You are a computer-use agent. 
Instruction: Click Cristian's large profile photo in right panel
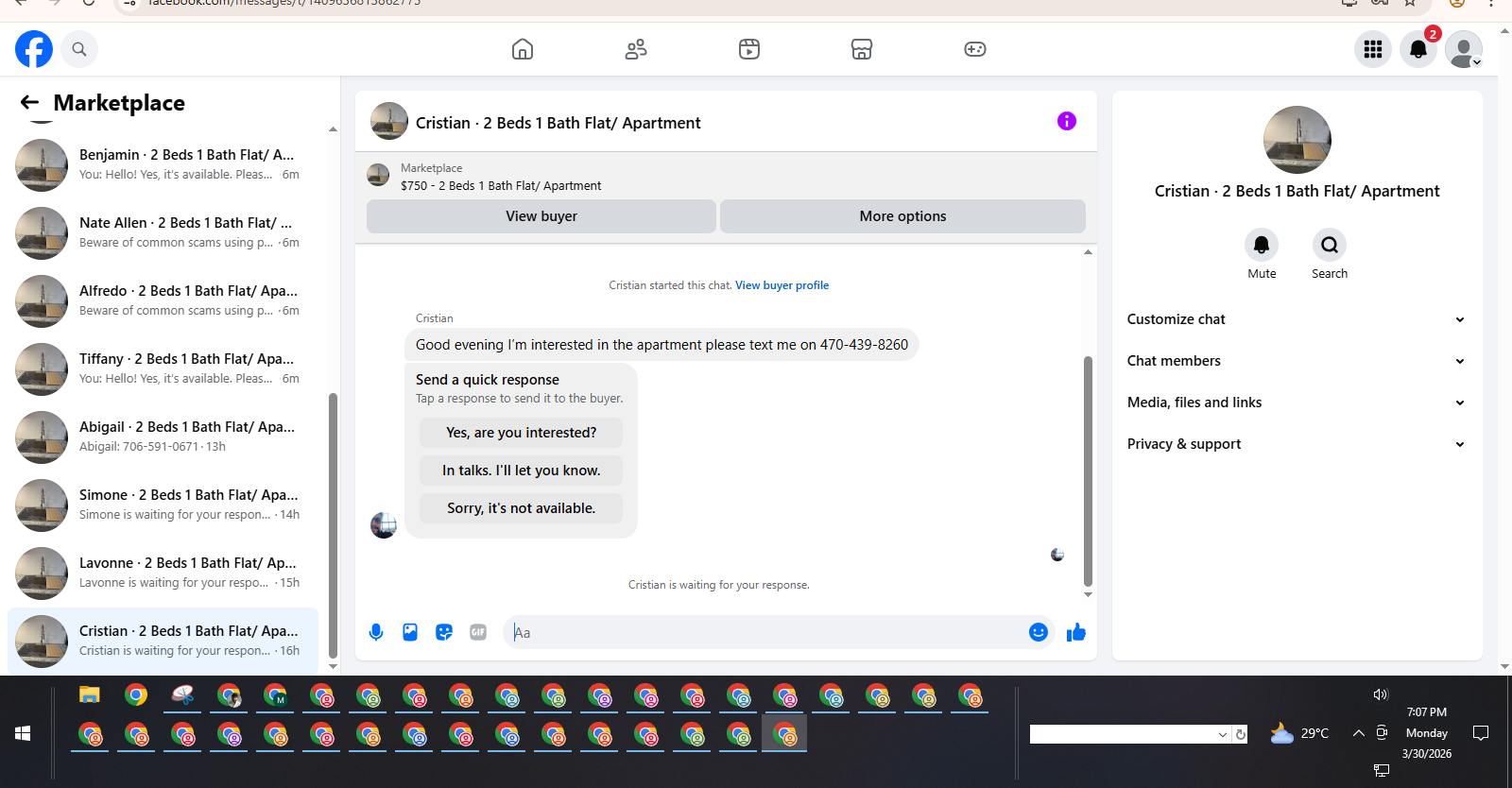point(1297,140)
